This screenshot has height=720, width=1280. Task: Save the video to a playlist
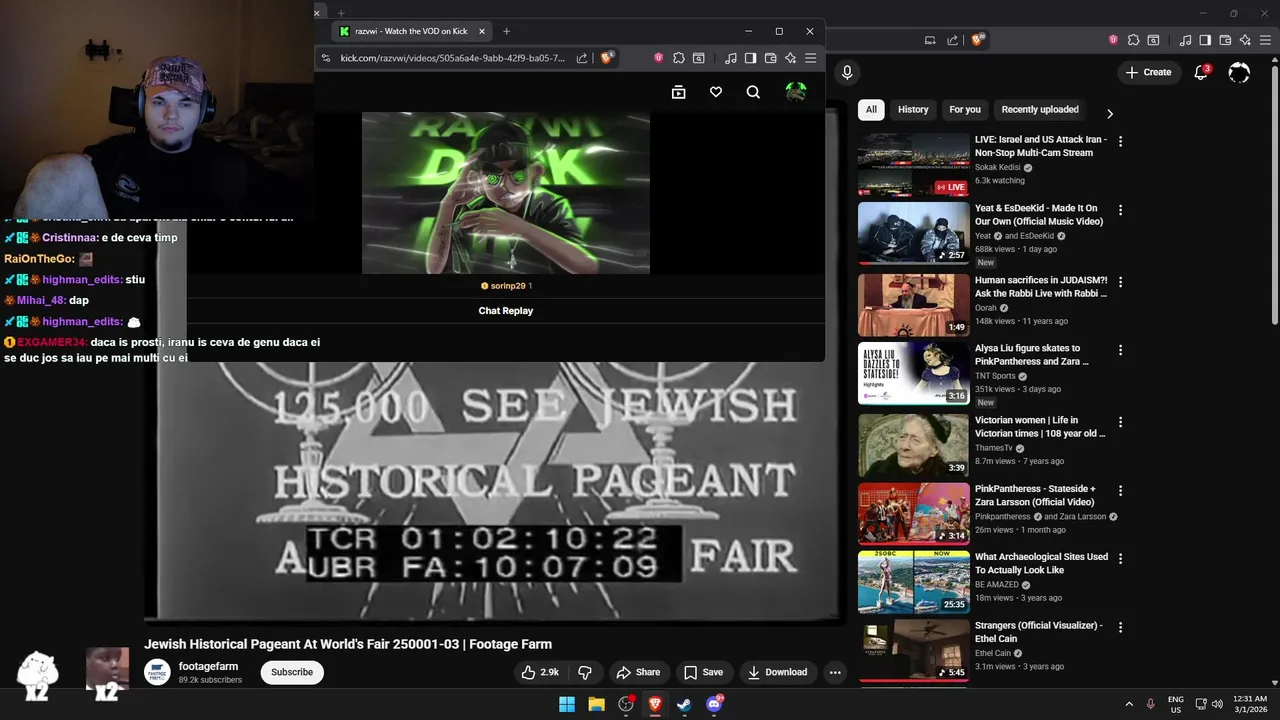click(704, 672)
